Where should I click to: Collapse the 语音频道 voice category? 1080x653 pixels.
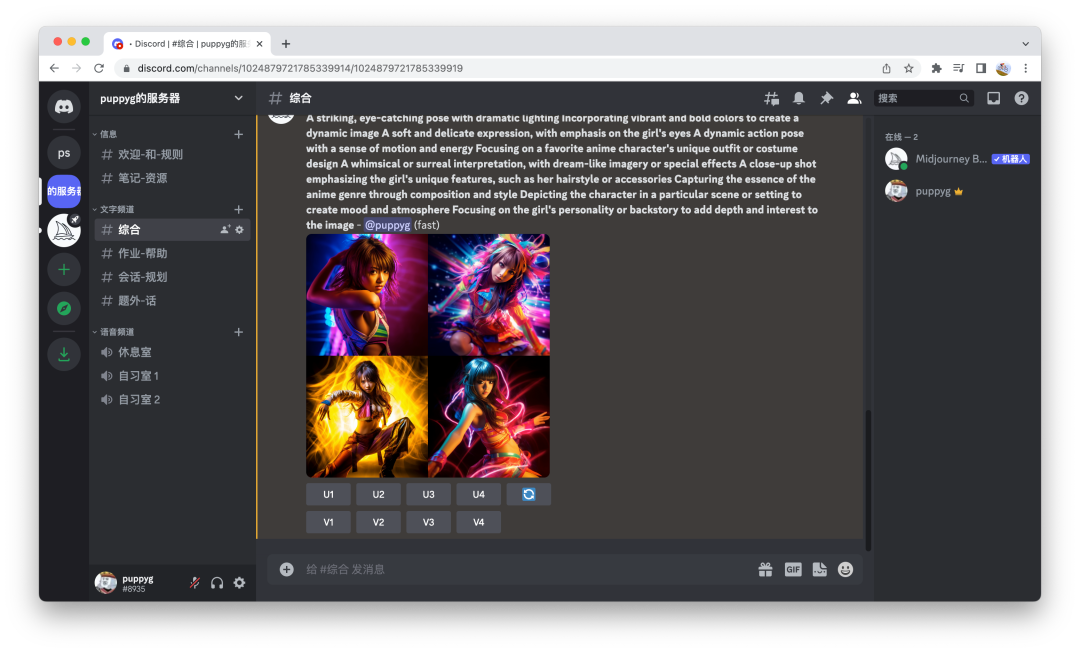[118, 332]
